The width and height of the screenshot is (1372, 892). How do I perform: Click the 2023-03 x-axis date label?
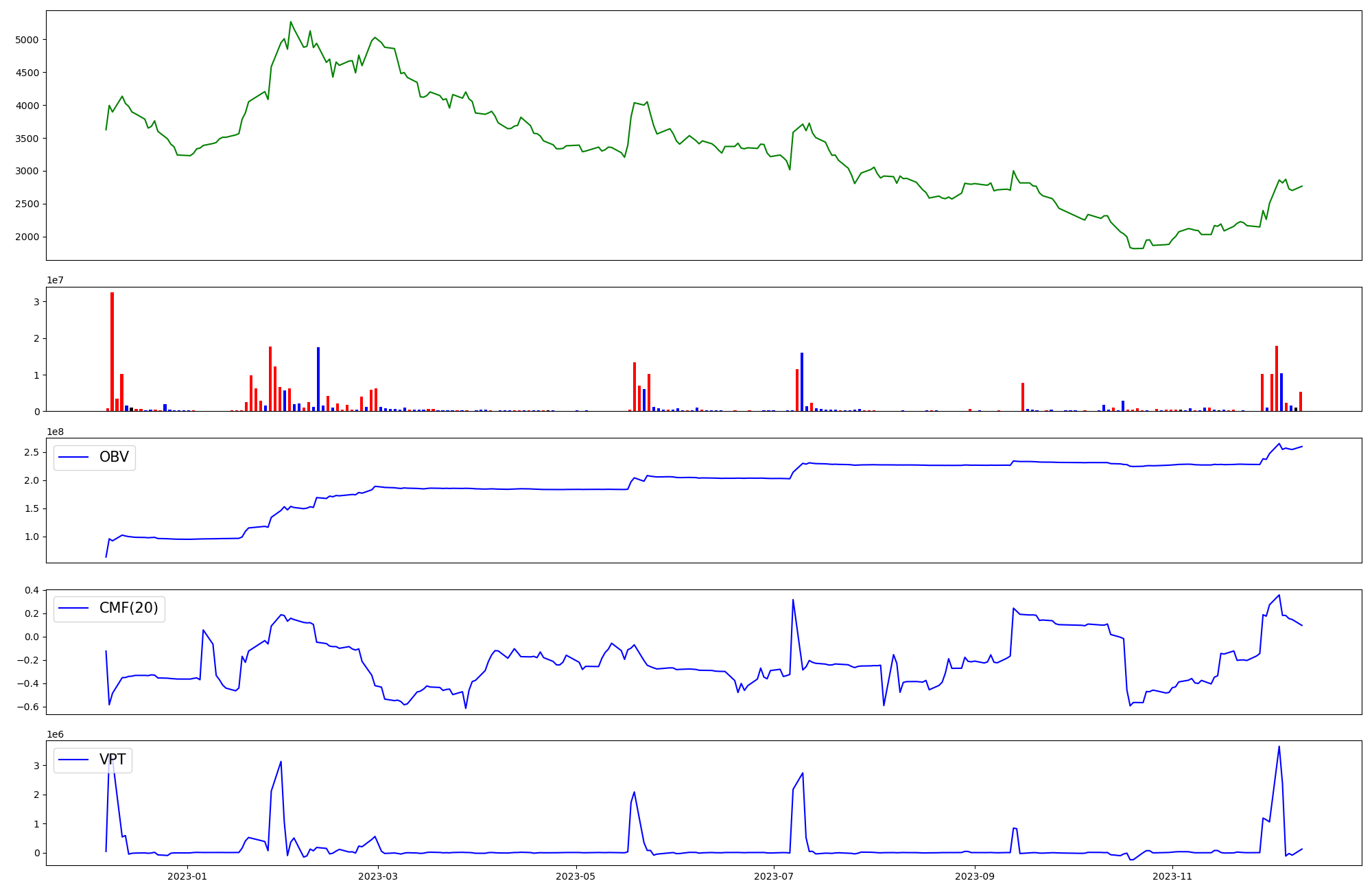pos(378,876)
